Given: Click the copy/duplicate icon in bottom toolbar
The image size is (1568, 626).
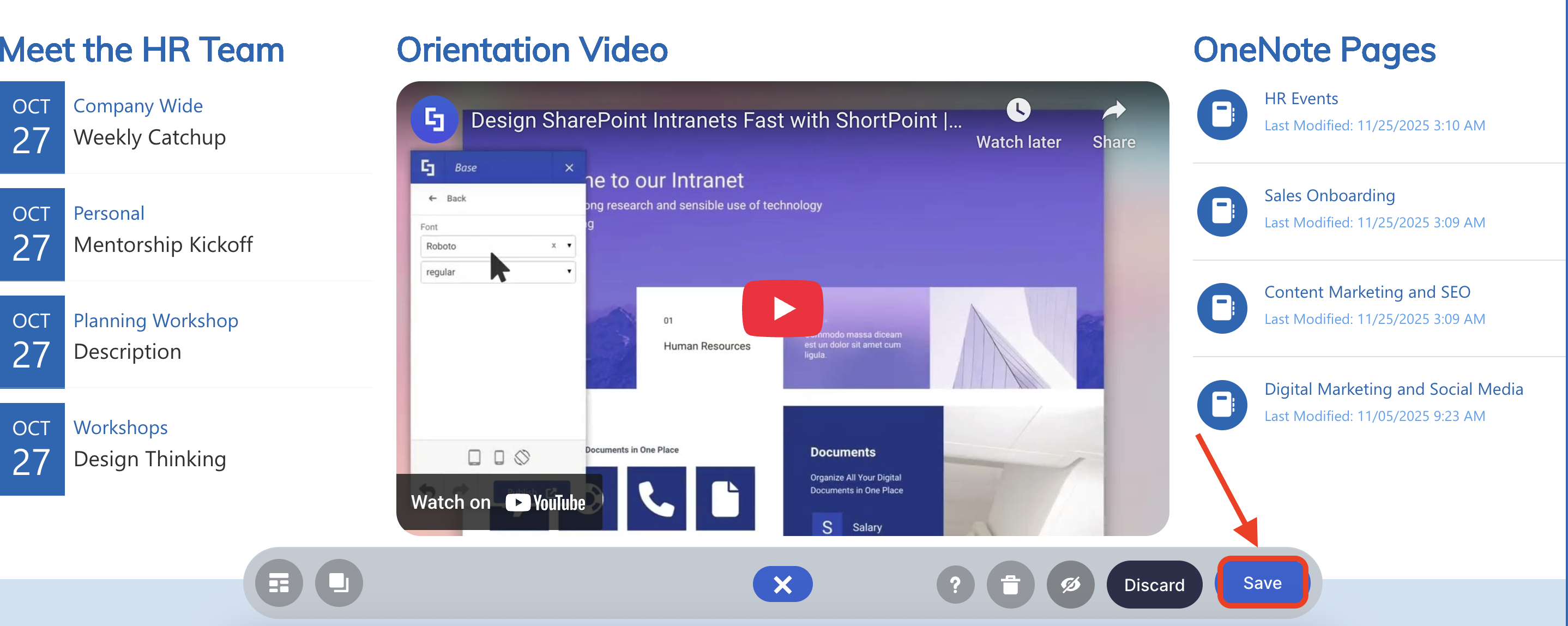Looking at the screenshot, I should [339, 583].
